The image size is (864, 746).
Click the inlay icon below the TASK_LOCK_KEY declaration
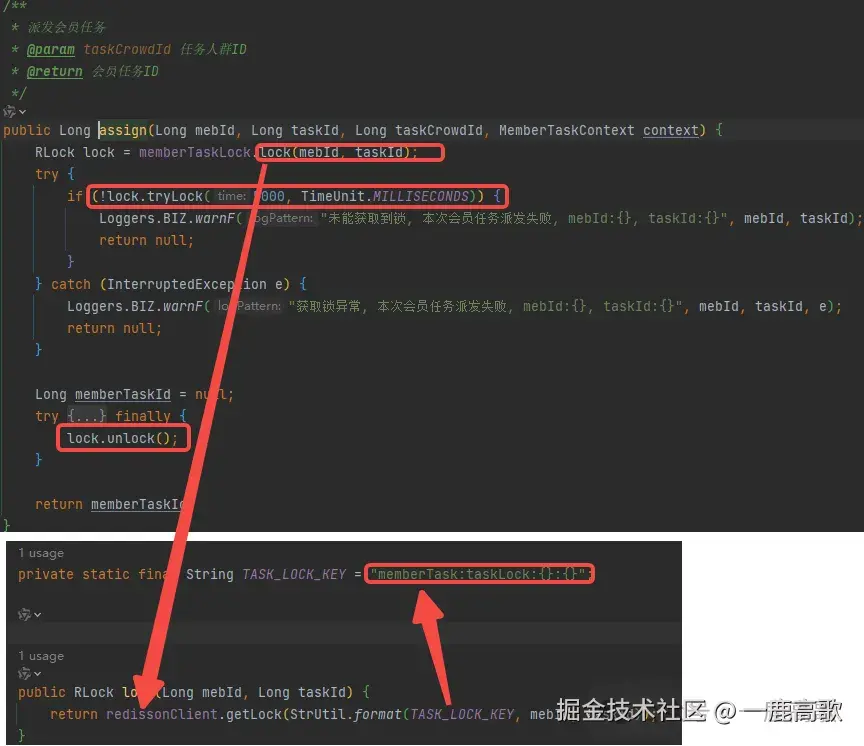29,614
